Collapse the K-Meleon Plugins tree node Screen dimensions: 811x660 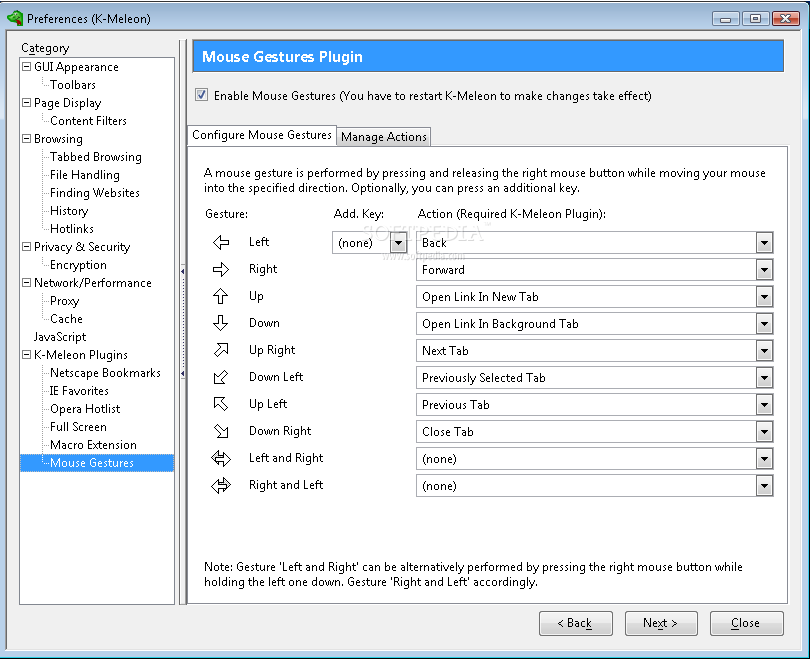point(26,354)
